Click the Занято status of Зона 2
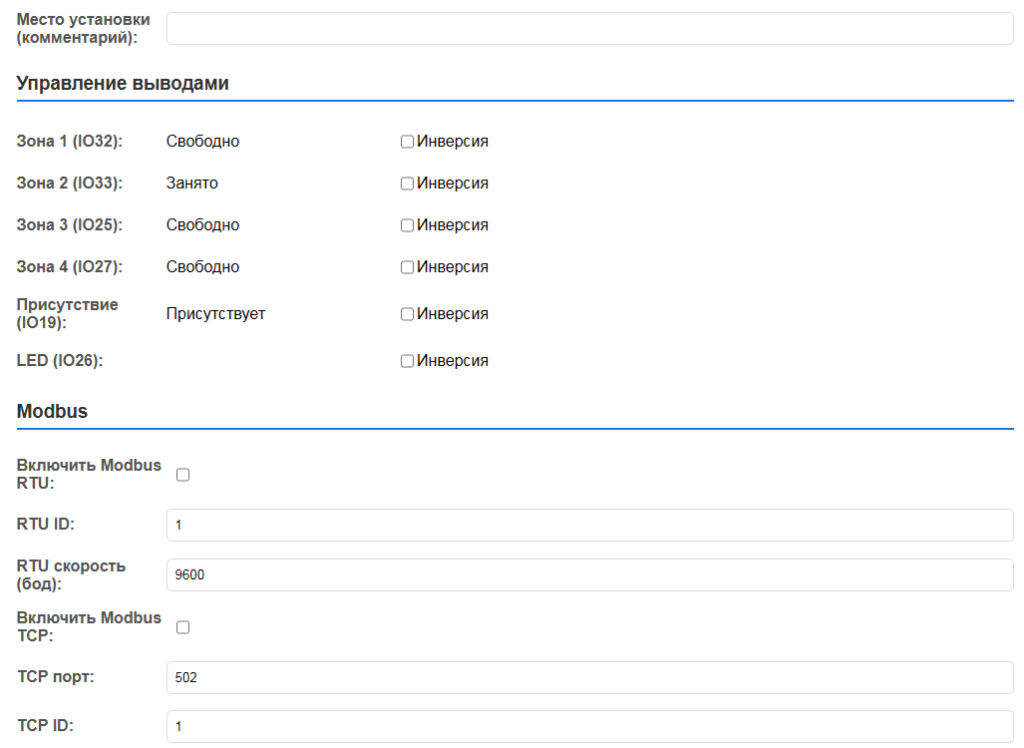 (192, 183)
